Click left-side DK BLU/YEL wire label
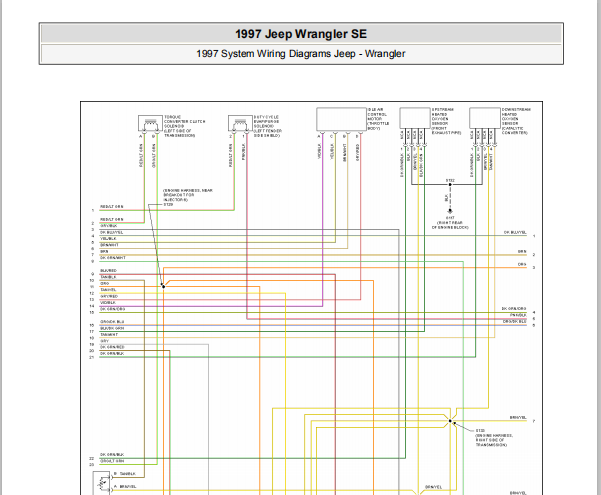 [112, 232]
